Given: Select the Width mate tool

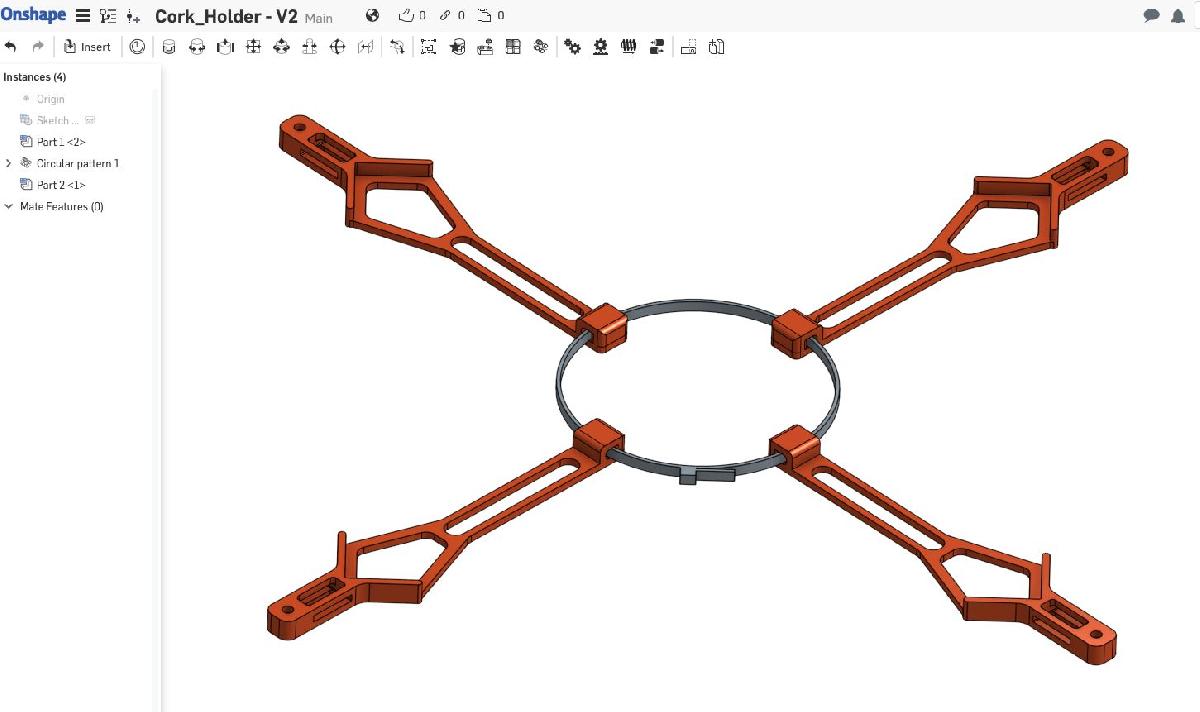Looking at the screenshot, I should pos(365,46).
